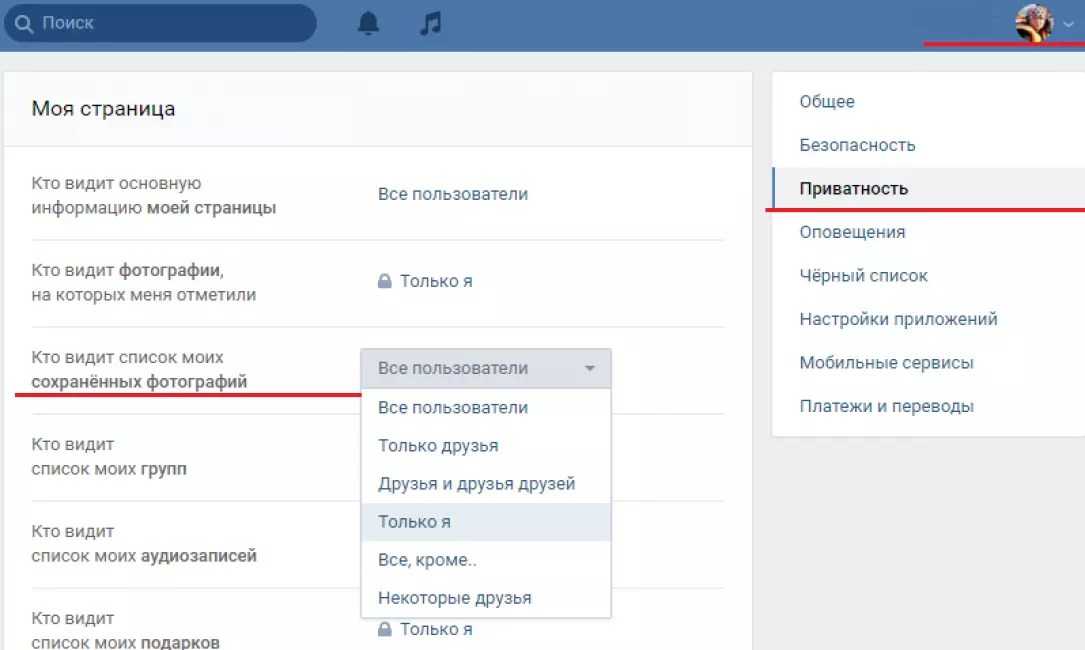Click the magnifier icon in search
Screen dimensions: 1085x650
(24, 22)
